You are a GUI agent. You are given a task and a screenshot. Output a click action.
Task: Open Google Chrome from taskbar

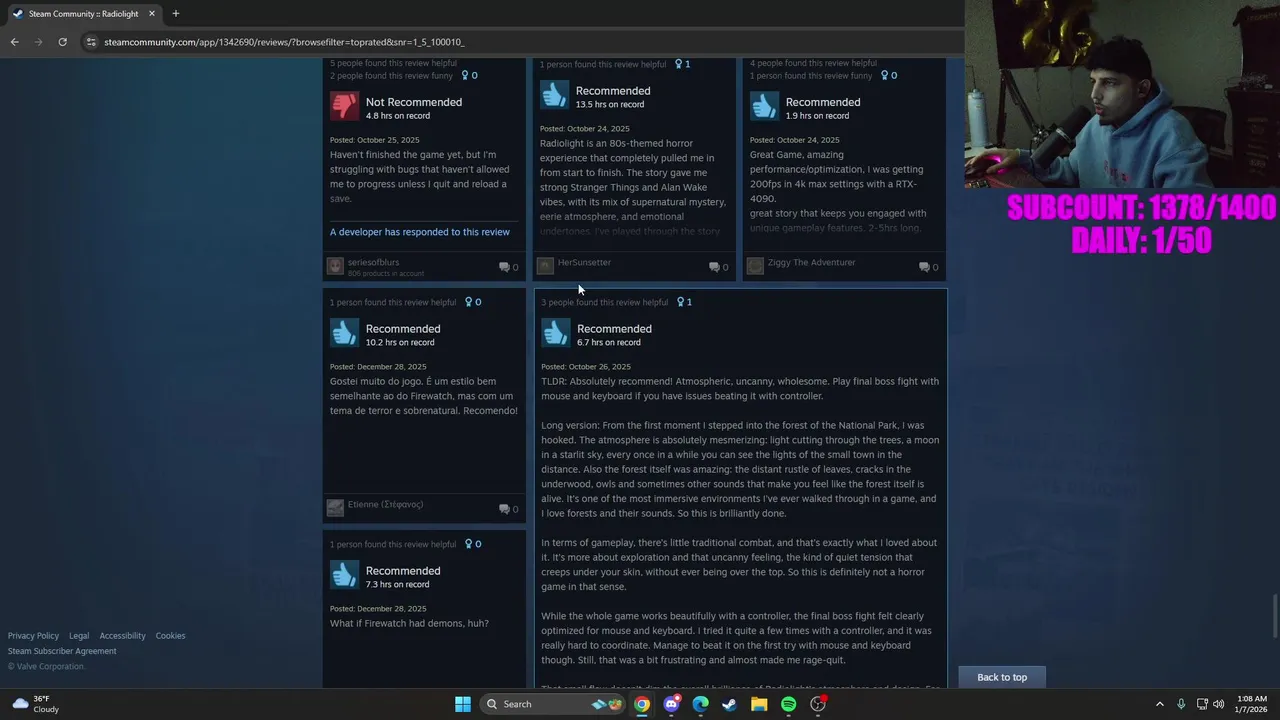pyautogui.click(x=642, y=704)
